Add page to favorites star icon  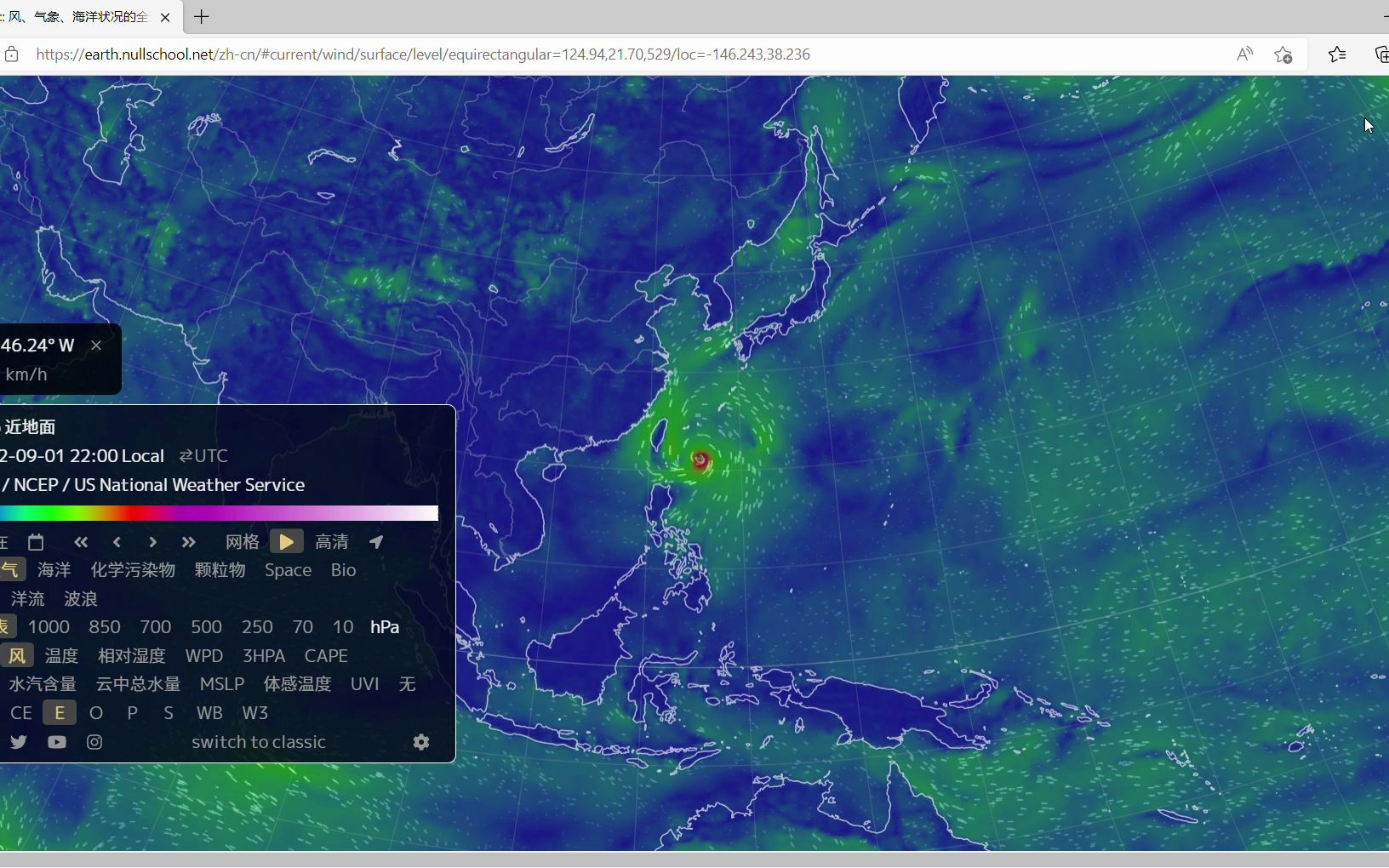click(x=1283, y=54)
